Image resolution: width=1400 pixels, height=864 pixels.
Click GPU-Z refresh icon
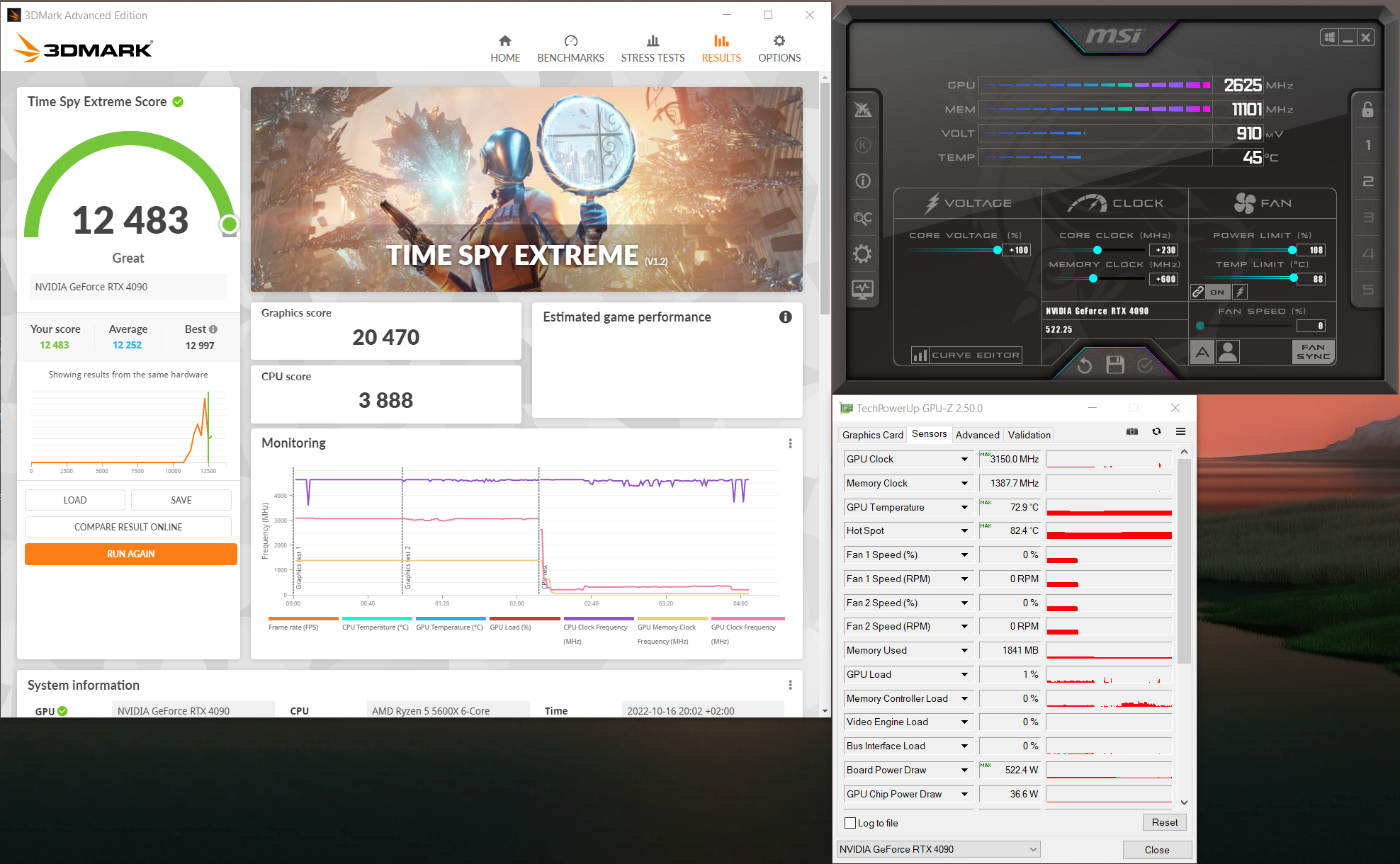1156,431
